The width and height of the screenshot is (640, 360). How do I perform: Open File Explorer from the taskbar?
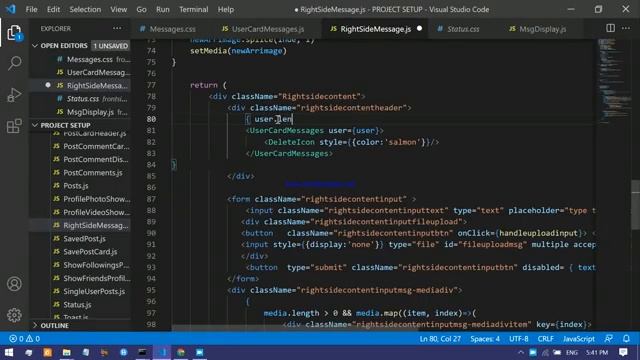(x=67, y=352)
